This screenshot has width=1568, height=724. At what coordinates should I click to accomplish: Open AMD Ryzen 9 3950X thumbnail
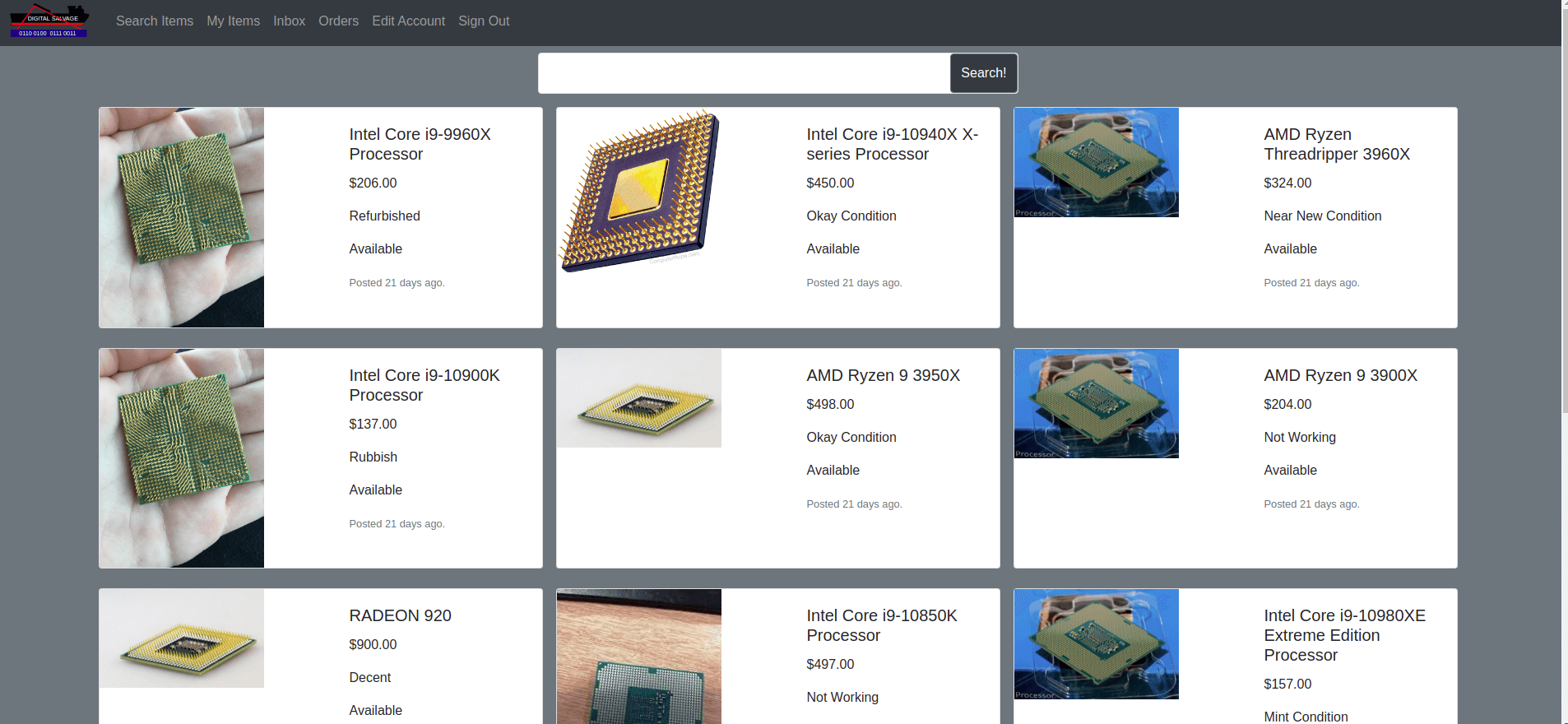click(x=639, y=398)
